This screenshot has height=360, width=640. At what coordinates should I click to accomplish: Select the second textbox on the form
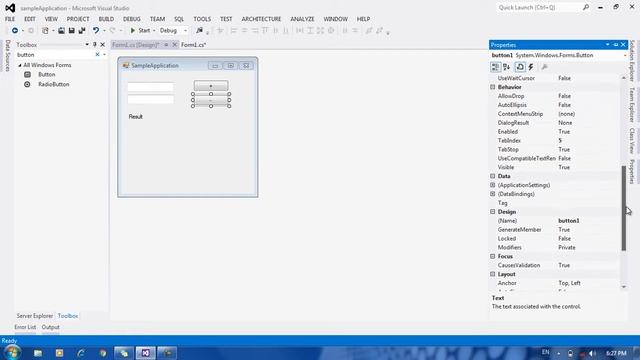[x=150, y=99]
